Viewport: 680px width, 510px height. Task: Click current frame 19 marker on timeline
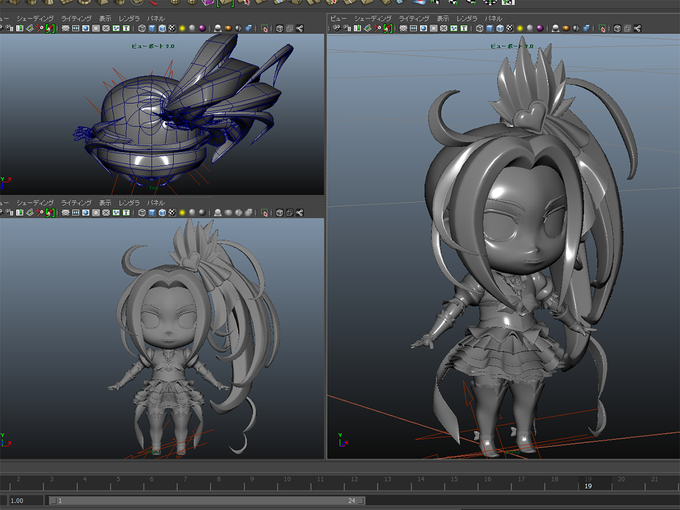[x=588, y=486]
